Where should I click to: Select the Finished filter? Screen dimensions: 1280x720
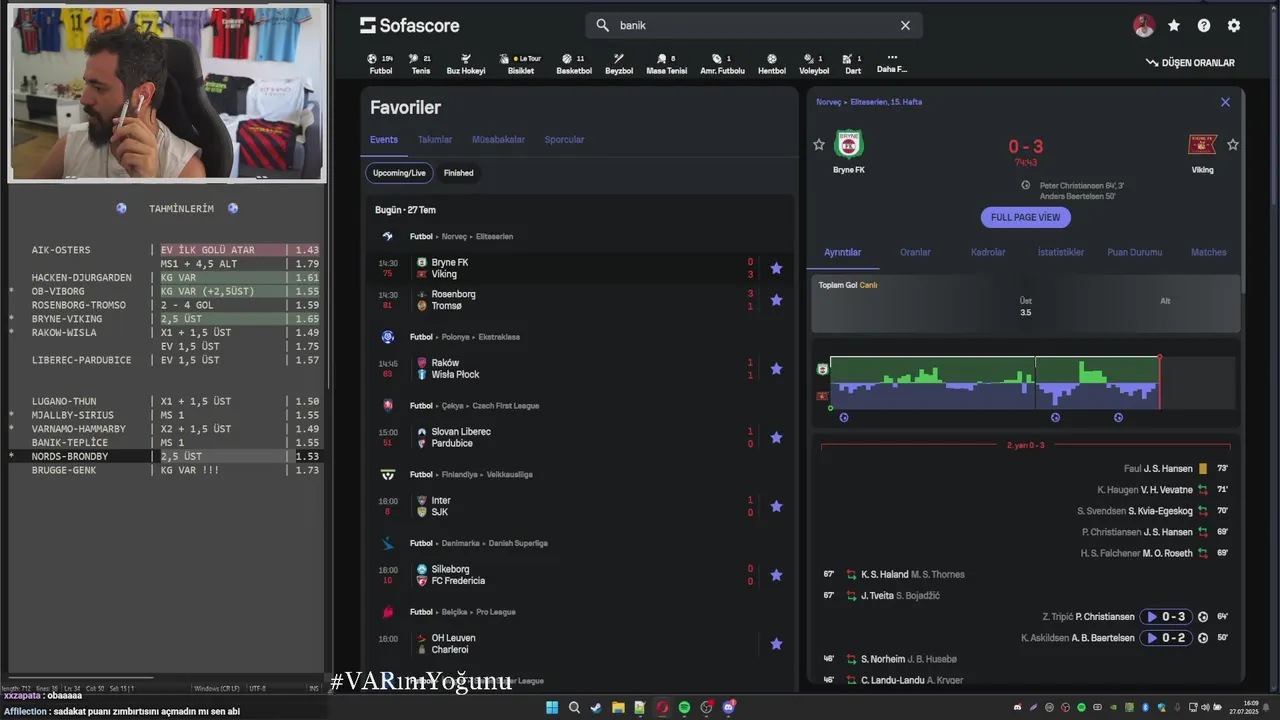(459, 173)
